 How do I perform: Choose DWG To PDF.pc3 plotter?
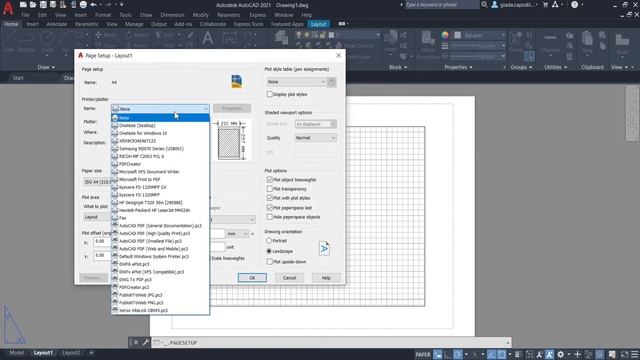[160, 280]
